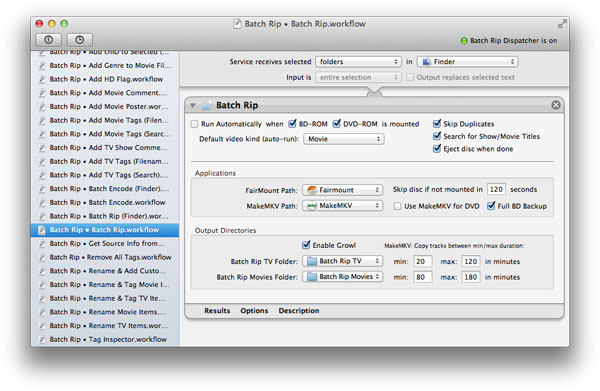Enable Run Automatically checkbox

(x=194, y=124)
